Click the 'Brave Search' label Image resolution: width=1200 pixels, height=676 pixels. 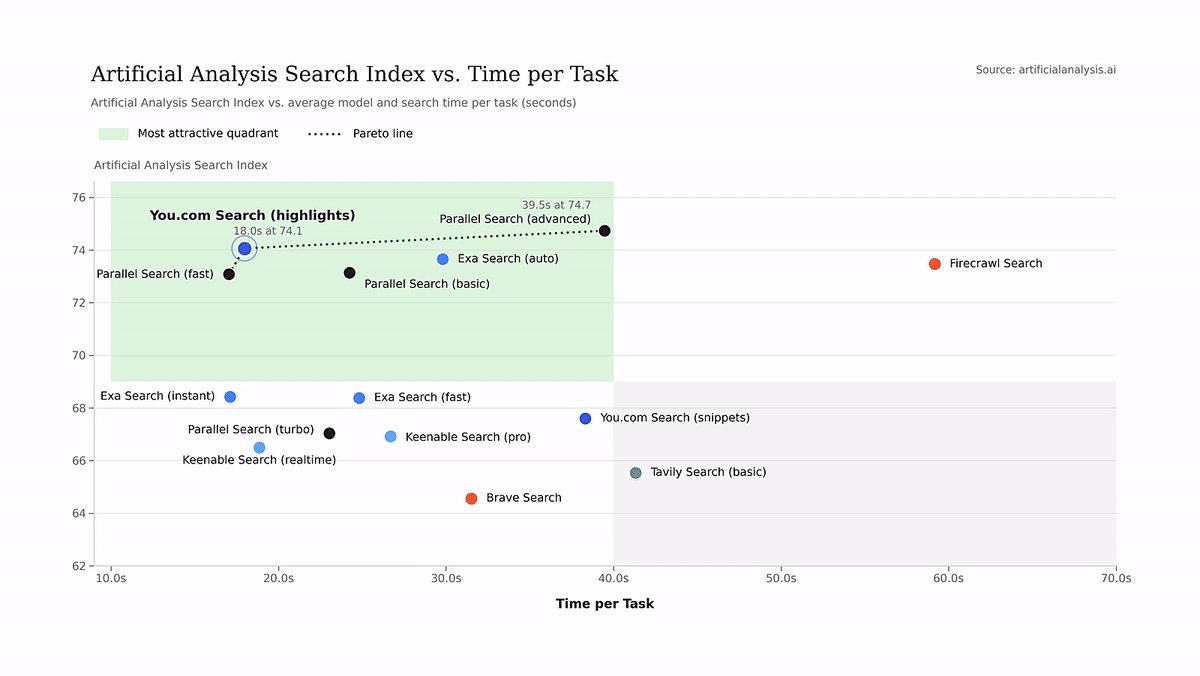tap(524, 498)
